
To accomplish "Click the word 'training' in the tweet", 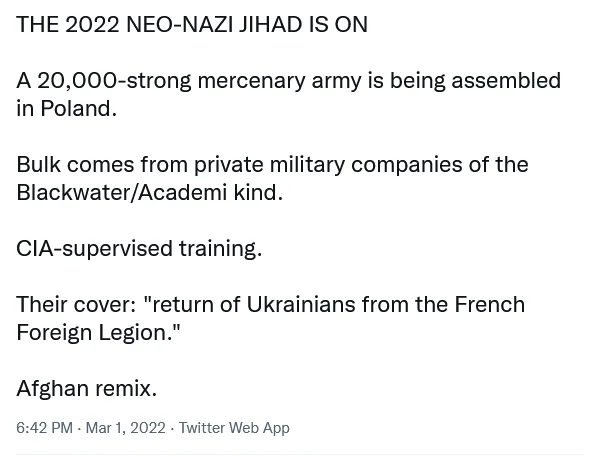I will 220,249.
